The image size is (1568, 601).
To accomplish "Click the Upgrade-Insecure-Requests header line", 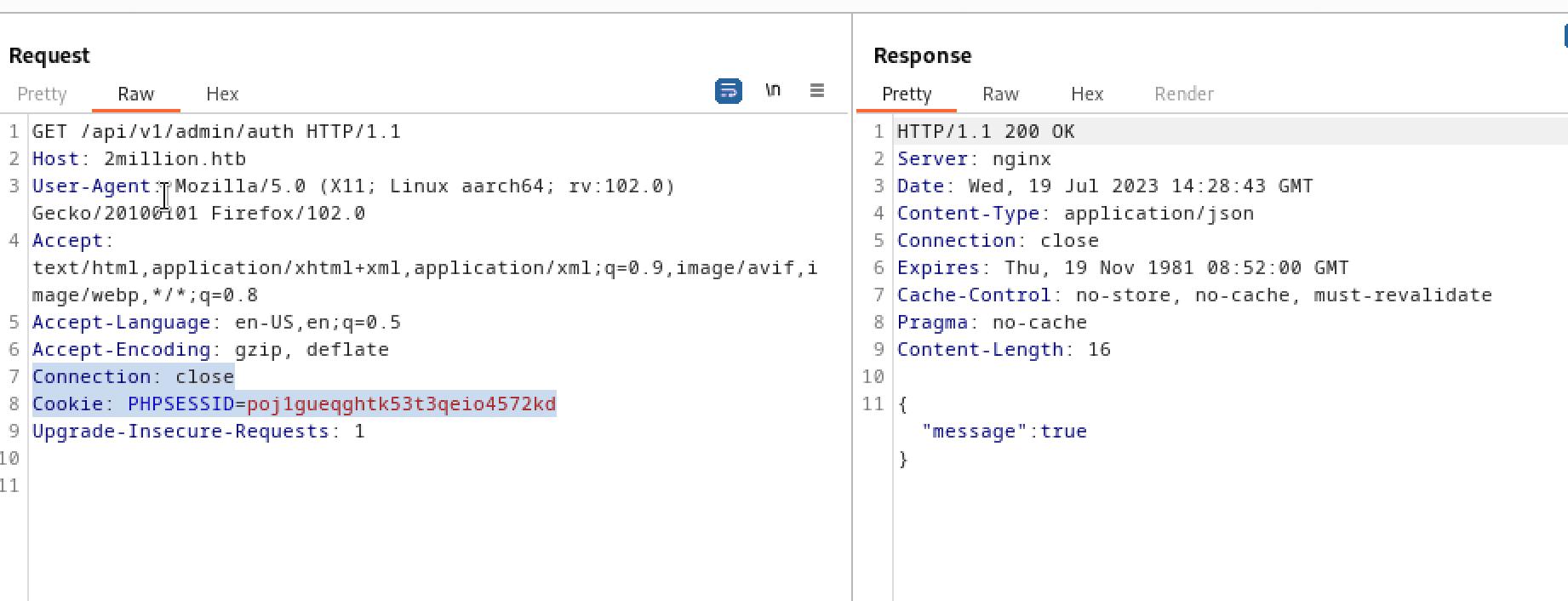I will pyautogui.click(x=198, y=431).
